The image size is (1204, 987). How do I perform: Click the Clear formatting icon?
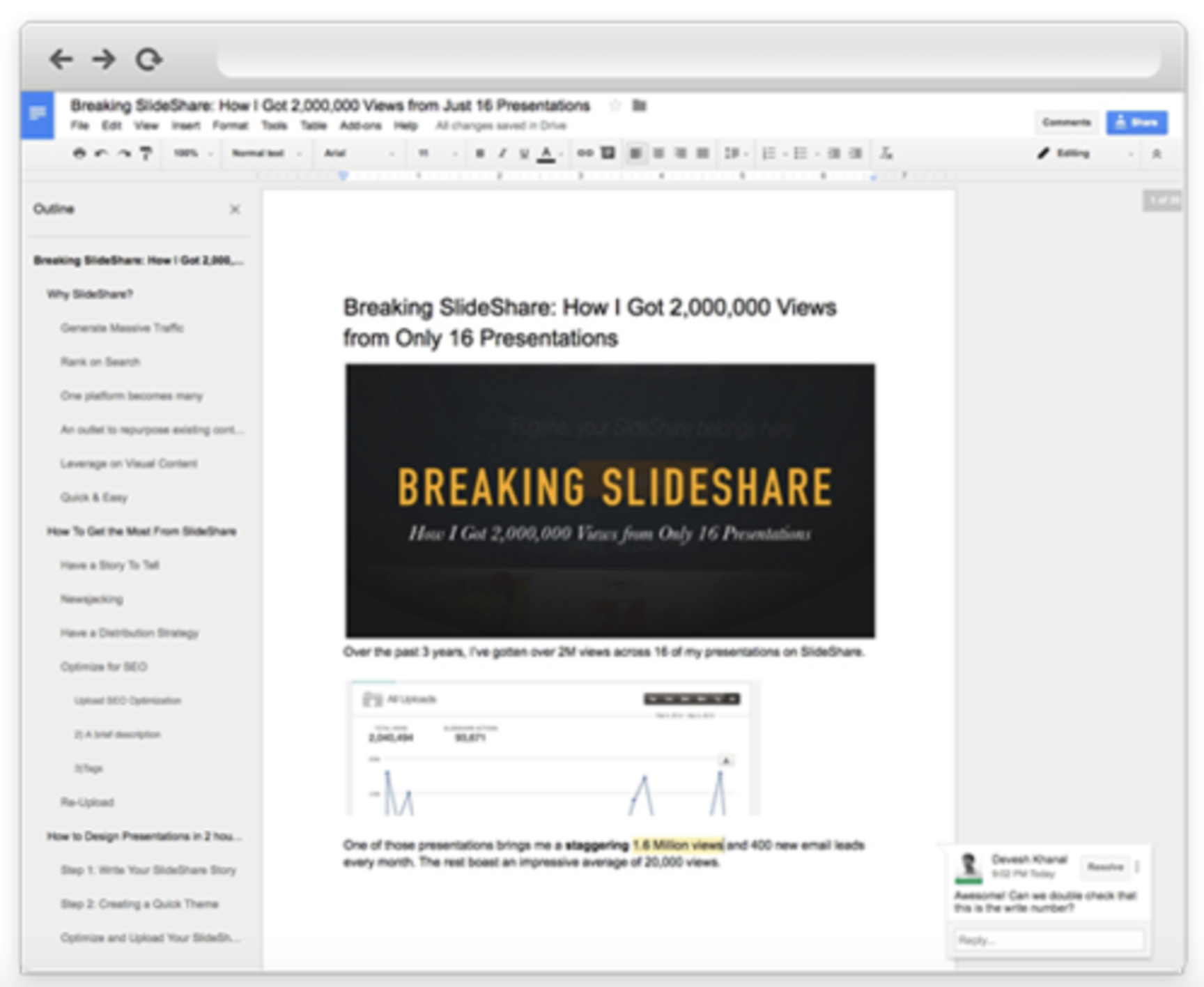(886, 153)
